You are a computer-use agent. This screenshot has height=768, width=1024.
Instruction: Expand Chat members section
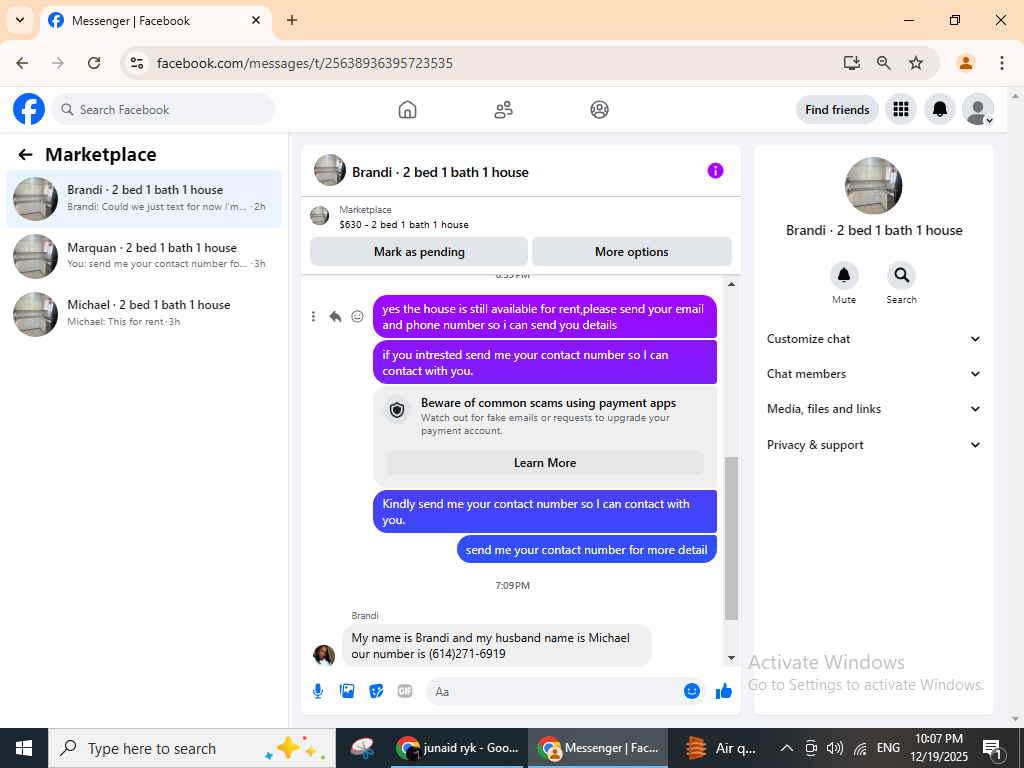[873, 374]
